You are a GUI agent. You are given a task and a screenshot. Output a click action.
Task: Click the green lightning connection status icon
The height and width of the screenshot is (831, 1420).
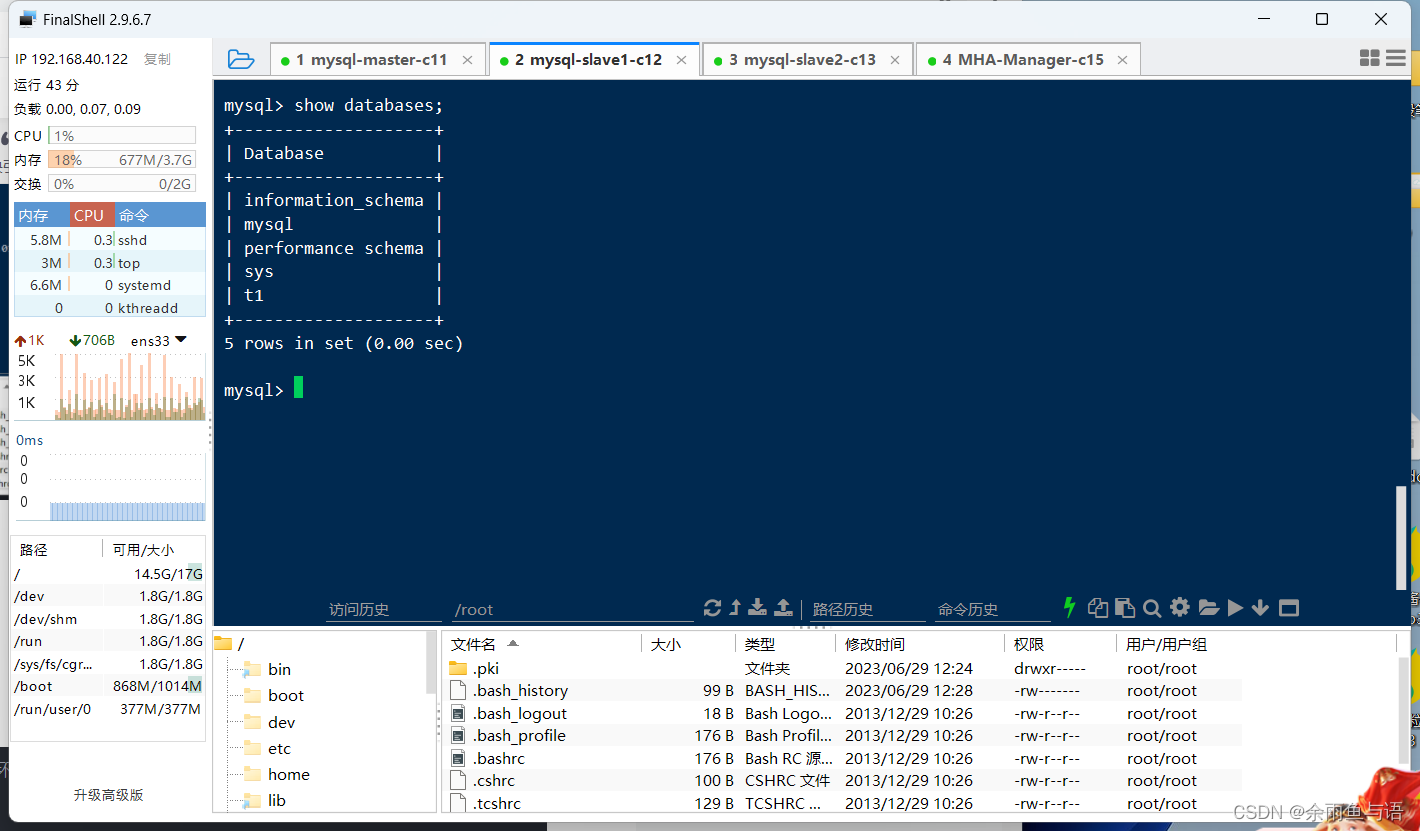[x=1069, y=607]
